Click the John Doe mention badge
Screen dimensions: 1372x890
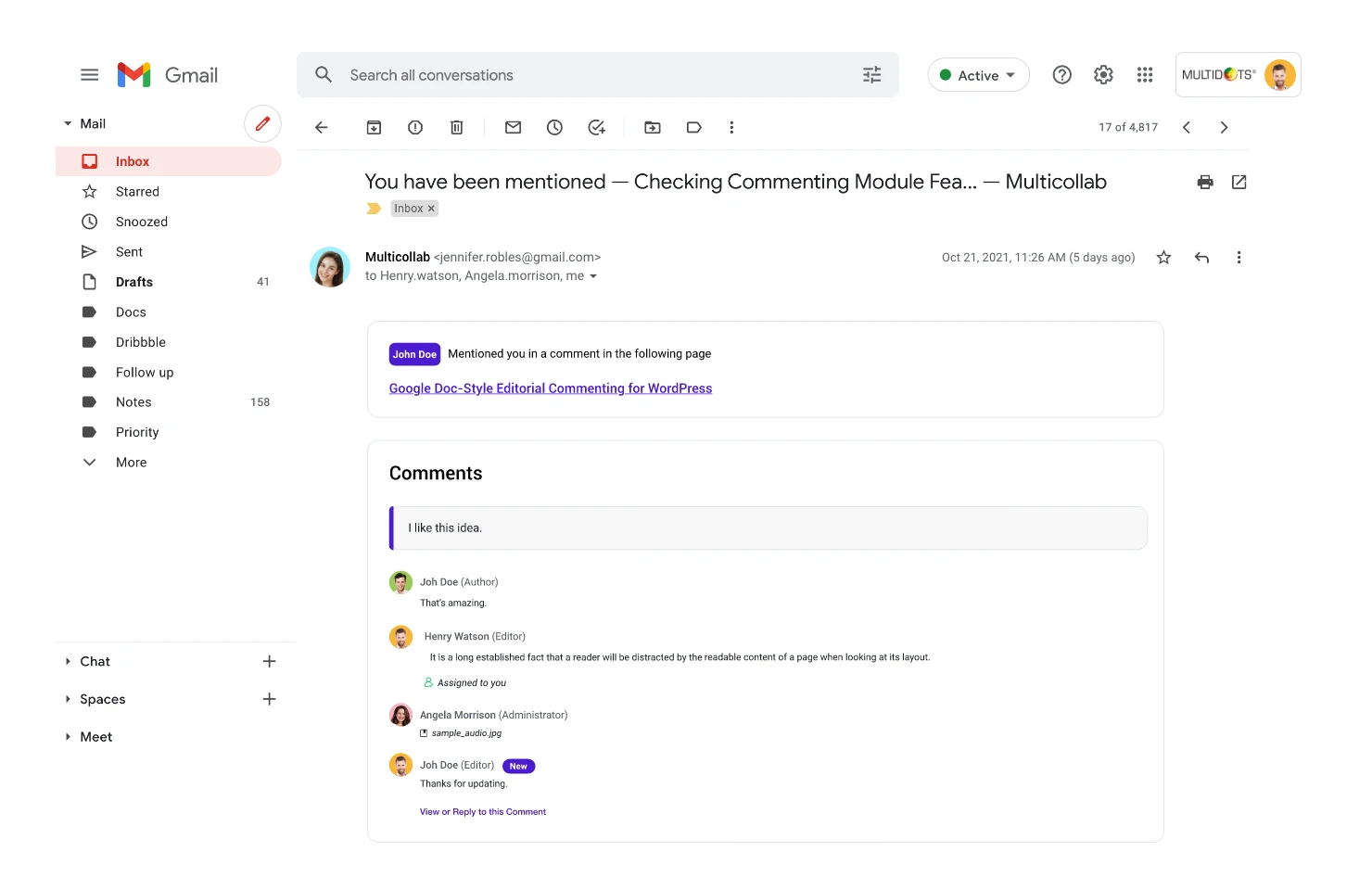pyautogui.click(x=414, y=354)
